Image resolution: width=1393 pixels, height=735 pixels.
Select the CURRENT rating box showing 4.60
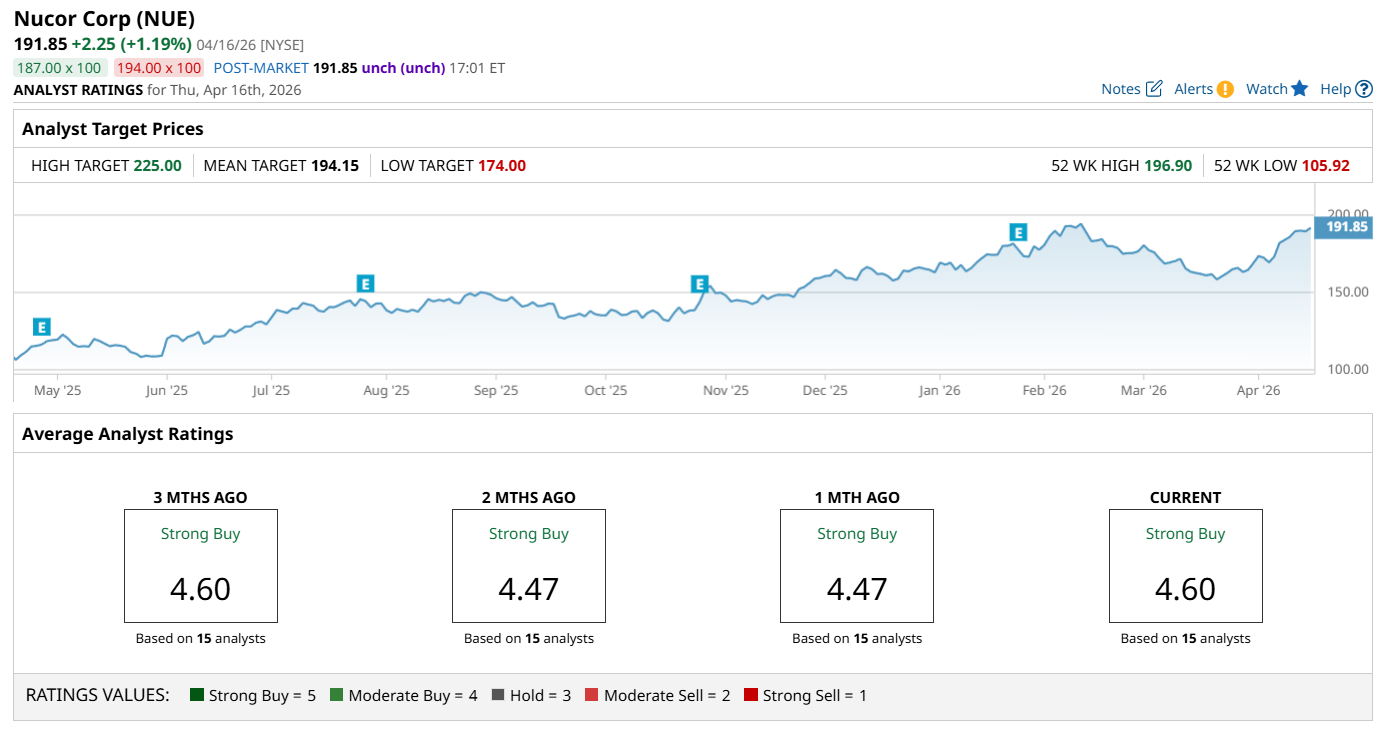tap(1185, 566)
